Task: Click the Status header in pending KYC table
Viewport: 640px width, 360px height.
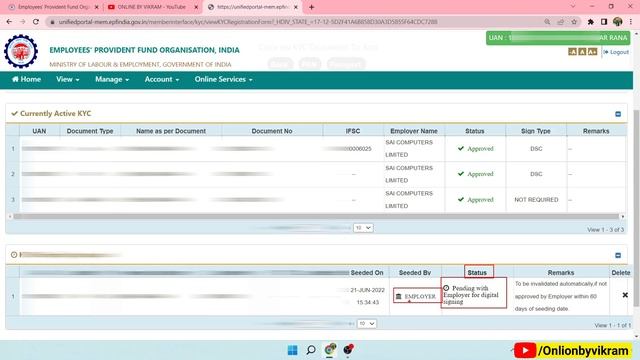Action: coord(478,272)
